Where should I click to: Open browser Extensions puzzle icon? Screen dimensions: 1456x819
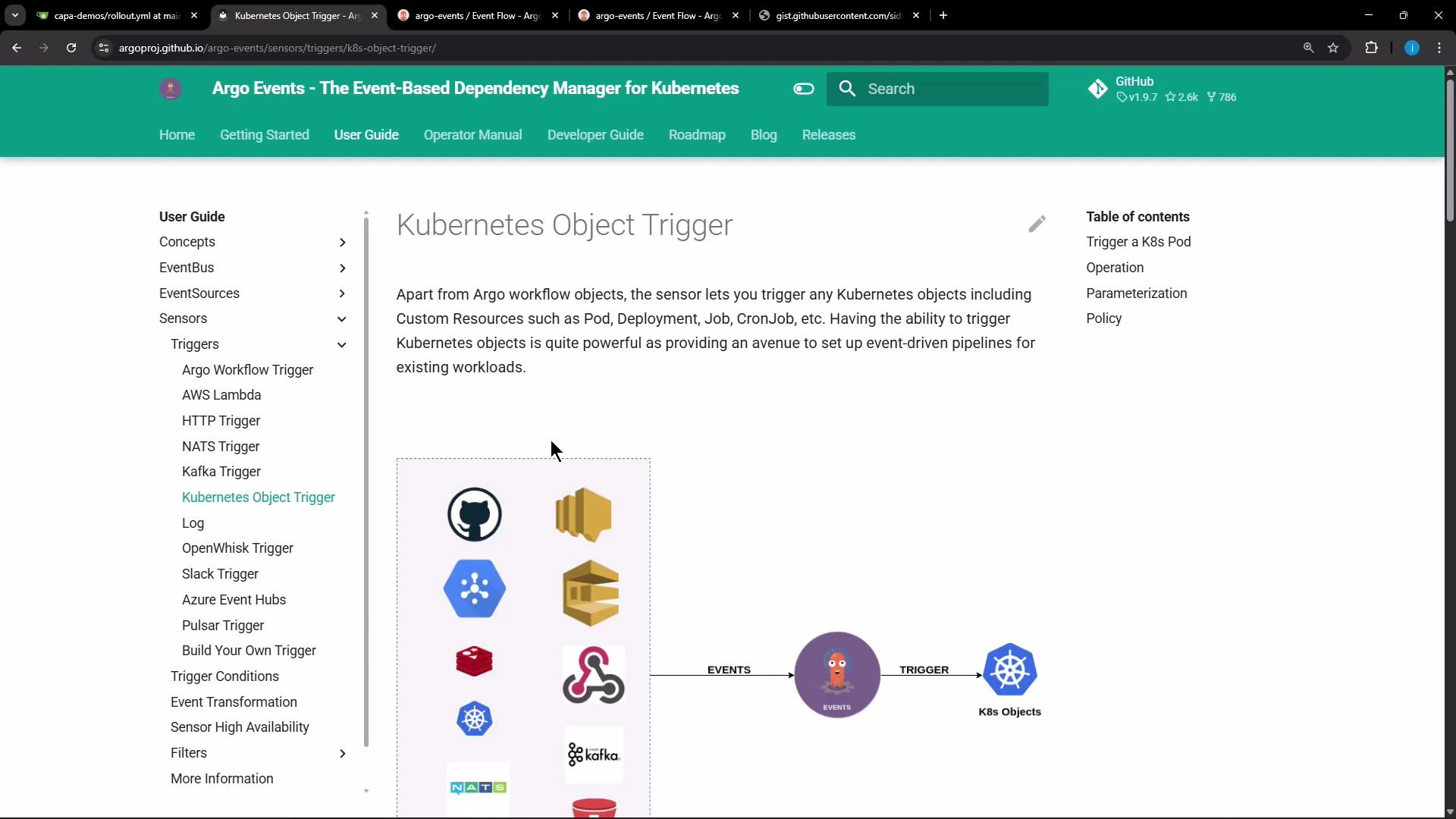pyautogui.click(x=1371, y=48)
